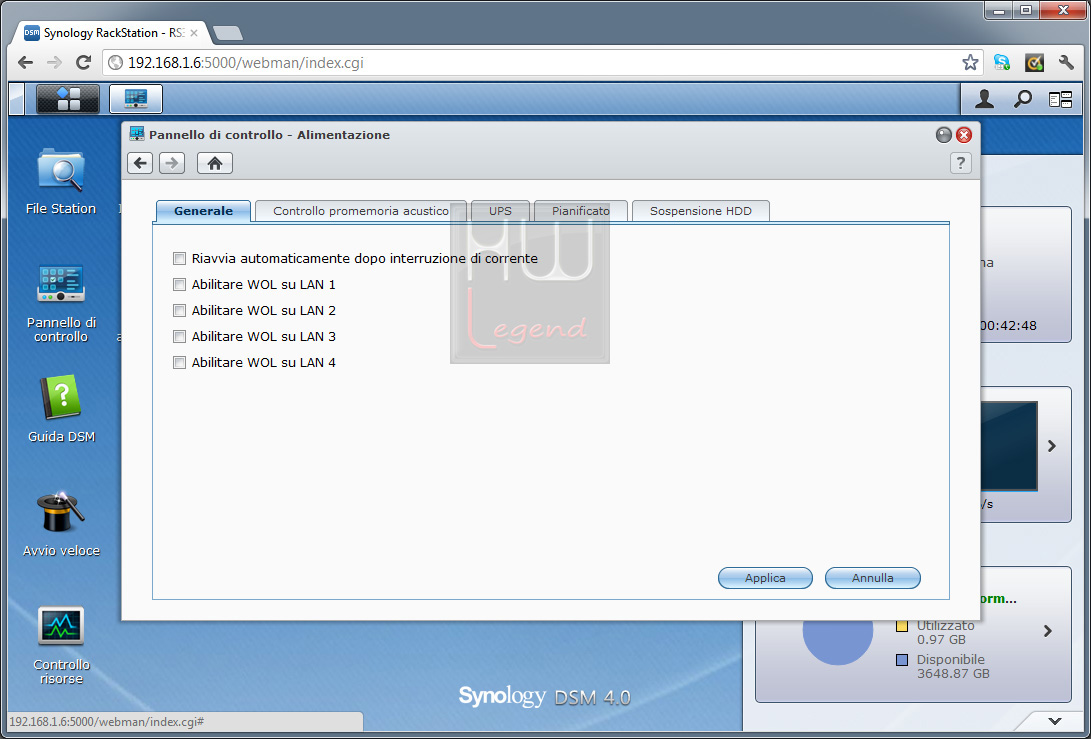Switch to the Sospensione HDD tab
Image resolution: width=1091 pixels, height=739 pixels.
pos(701,211)
